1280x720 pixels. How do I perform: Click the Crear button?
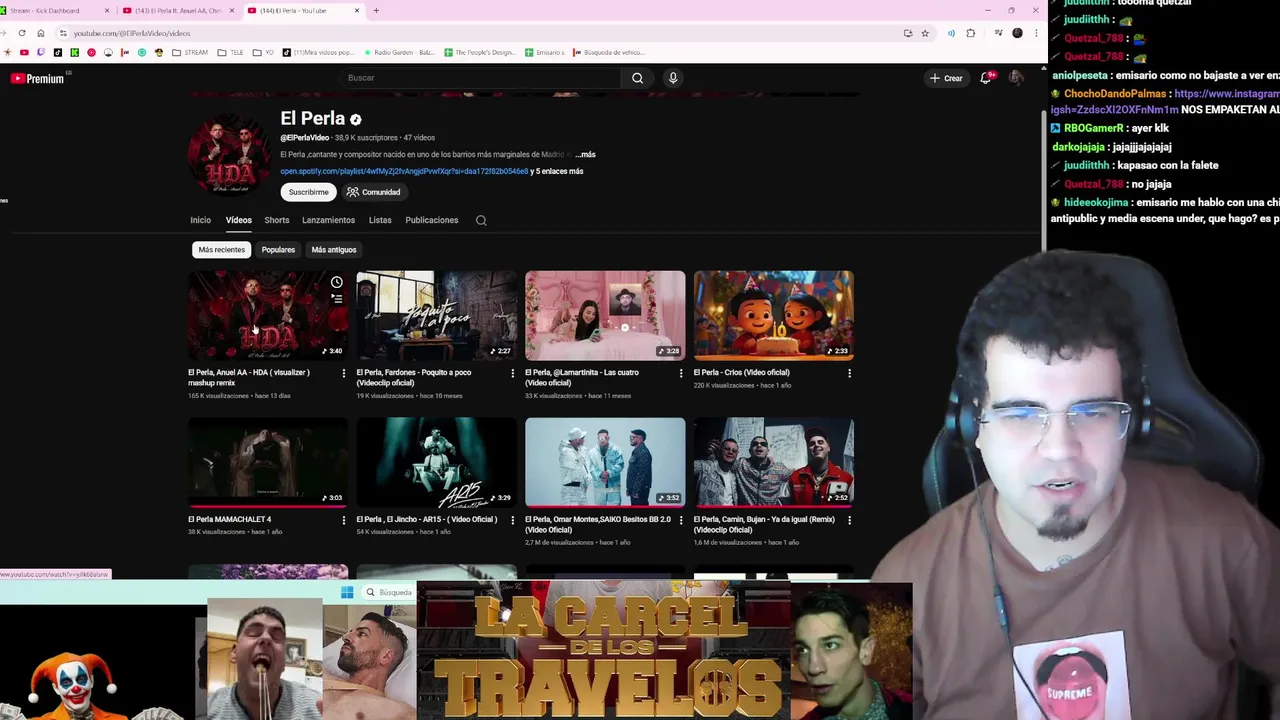click(946, 78)
